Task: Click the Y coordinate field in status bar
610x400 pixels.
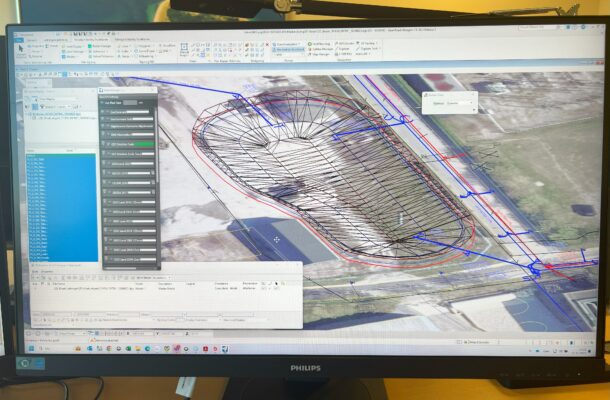Action: [x=168, y=333]
